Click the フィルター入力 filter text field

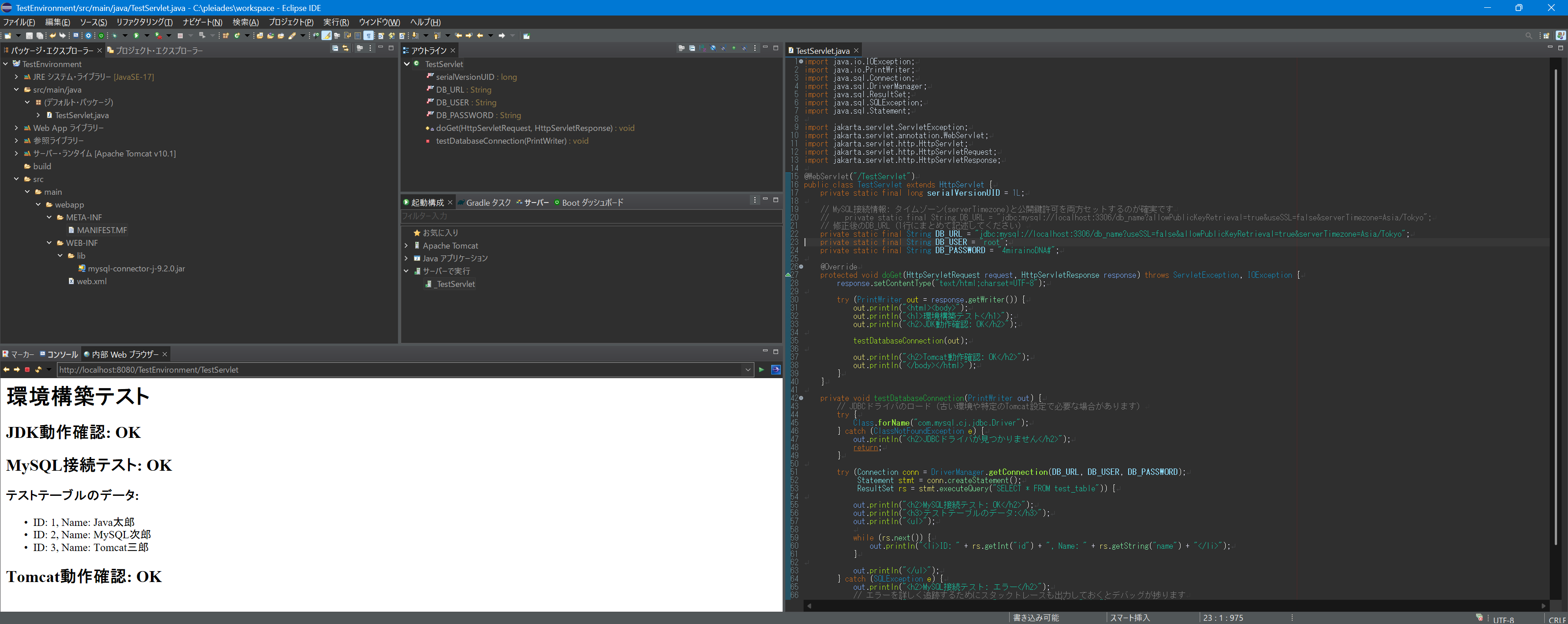(x=590, y=216)
